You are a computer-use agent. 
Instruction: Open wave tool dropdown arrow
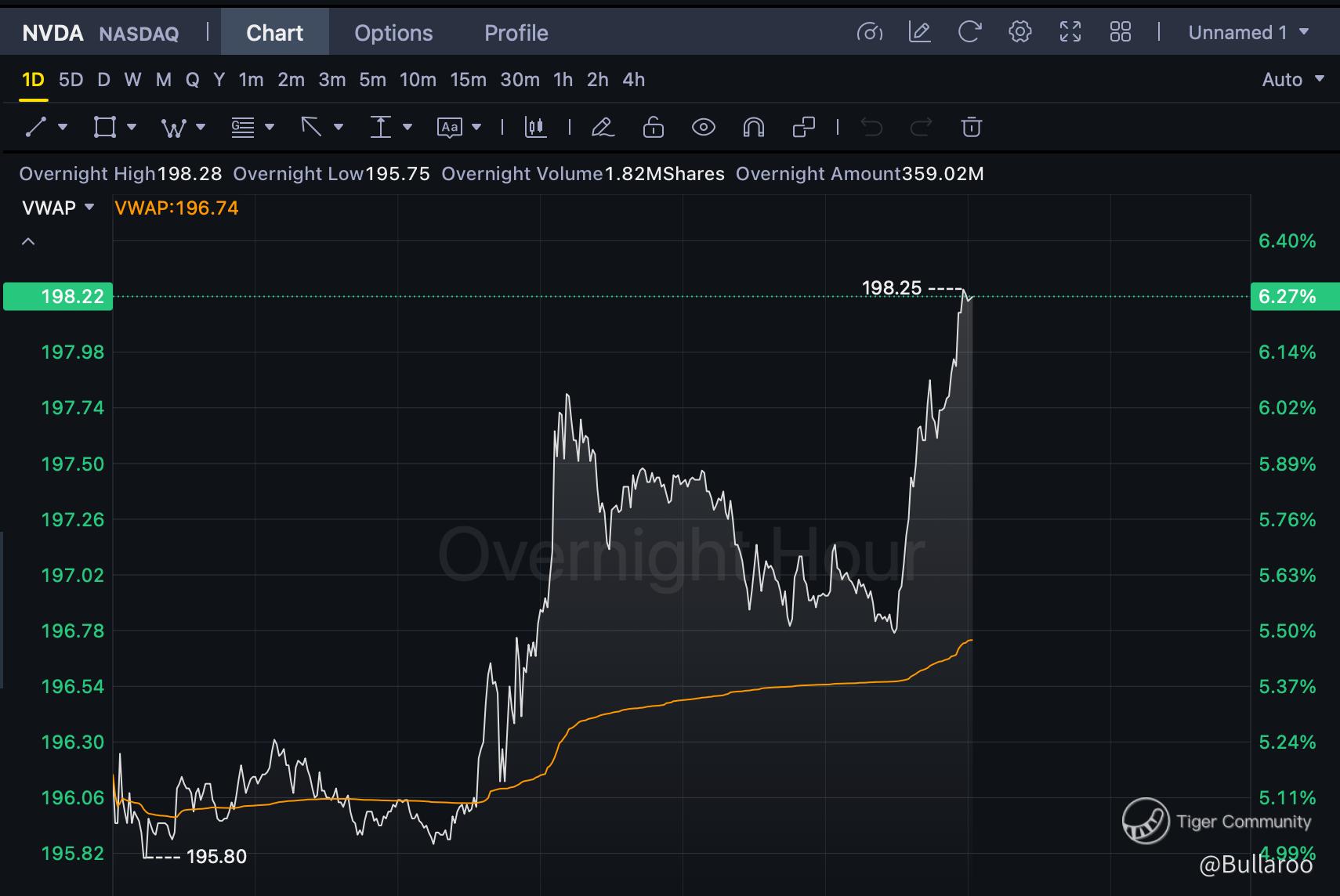201,127
